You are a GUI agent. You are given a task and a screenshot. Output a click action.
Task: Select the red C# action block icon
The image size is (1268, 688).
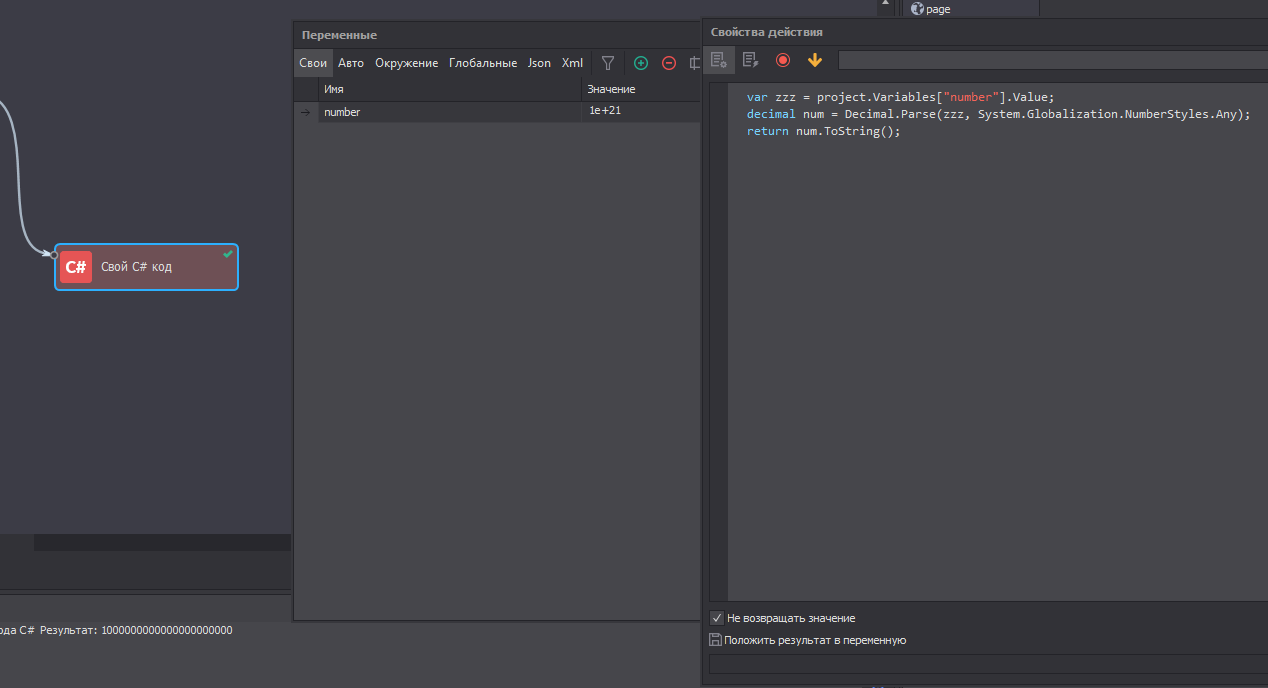point(76,267)
